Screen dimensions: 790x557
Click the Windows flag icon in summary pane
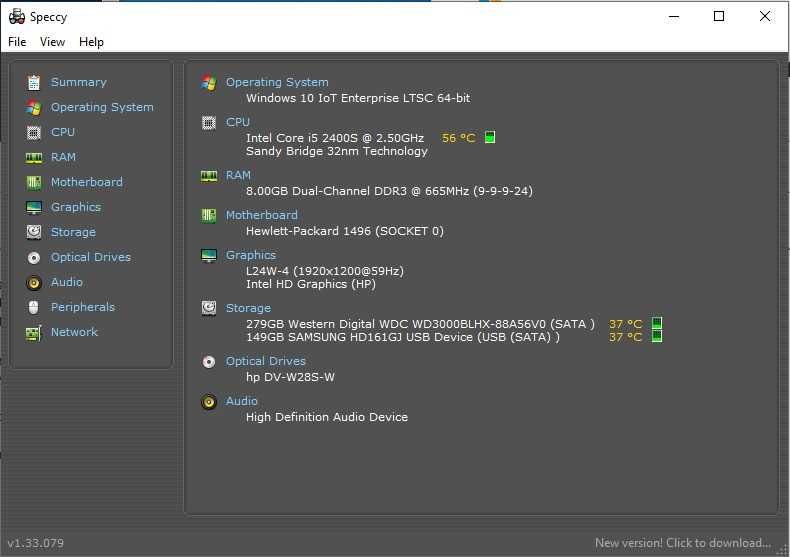[209, 83]
